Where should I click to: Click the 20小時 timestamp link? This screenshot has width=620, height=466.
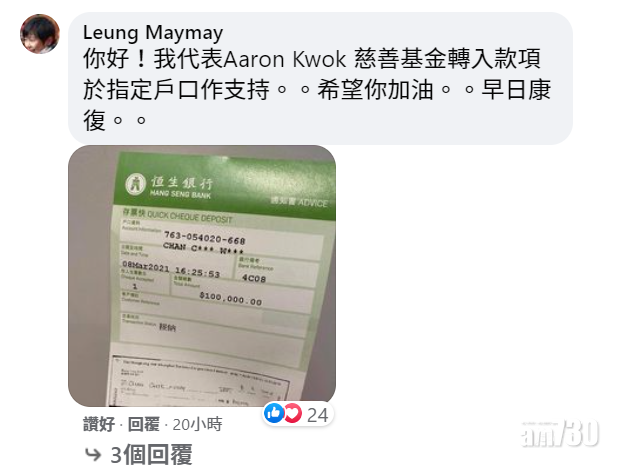pyautogui.click(x=197, y=424)
